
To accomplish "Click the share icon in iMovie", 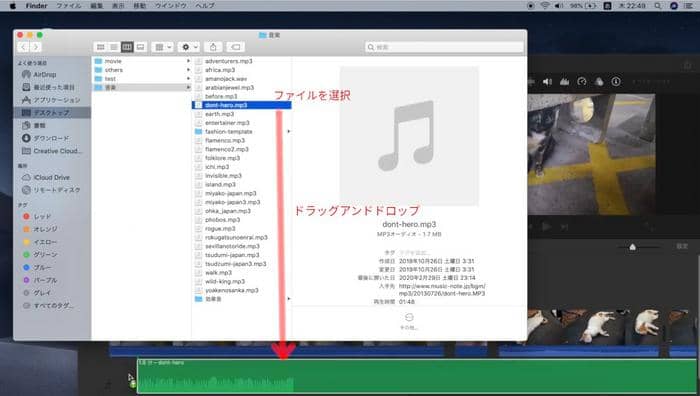I will (688, 66).
